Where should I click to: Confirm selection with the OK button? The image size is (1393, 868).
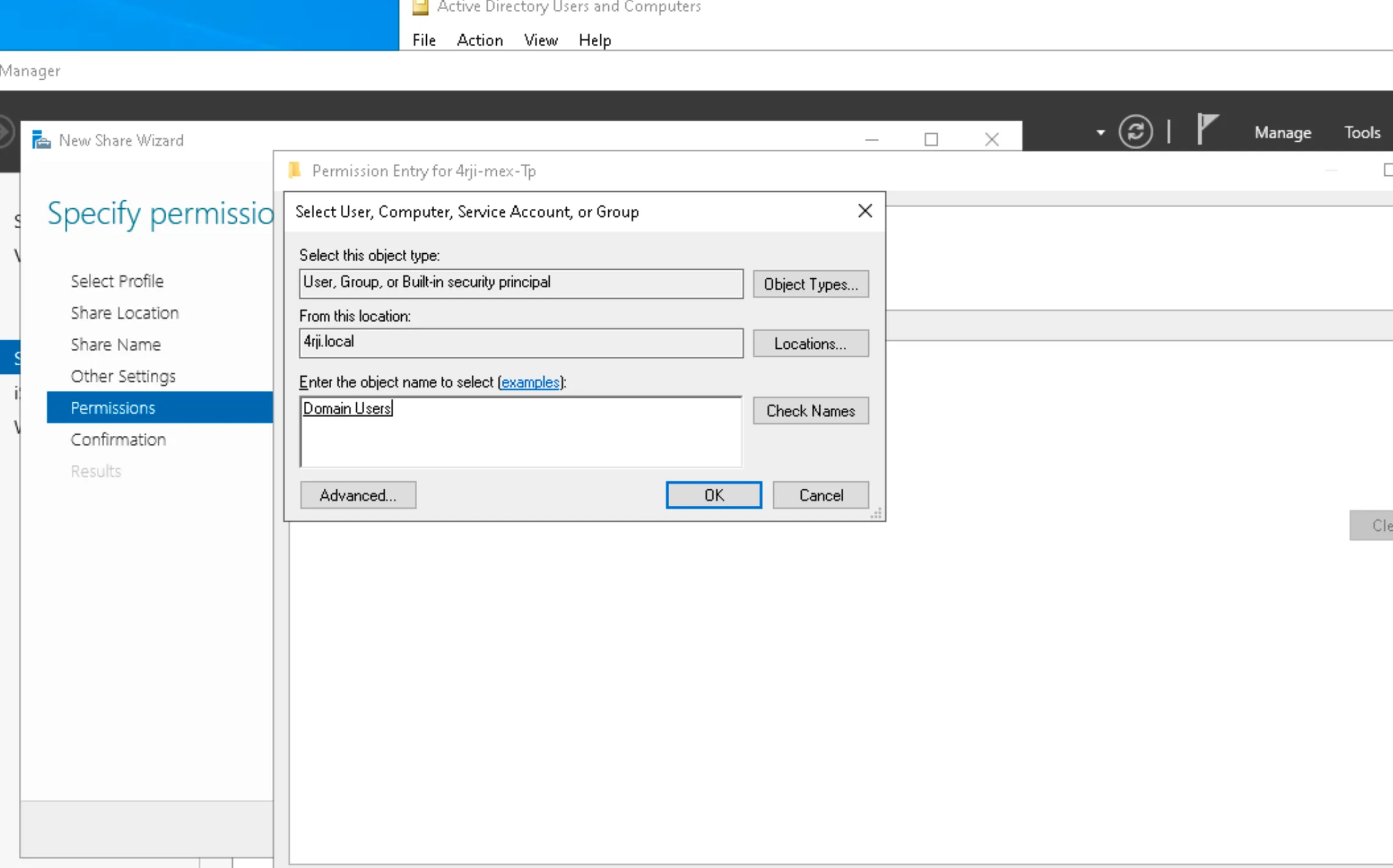(713, 495)
